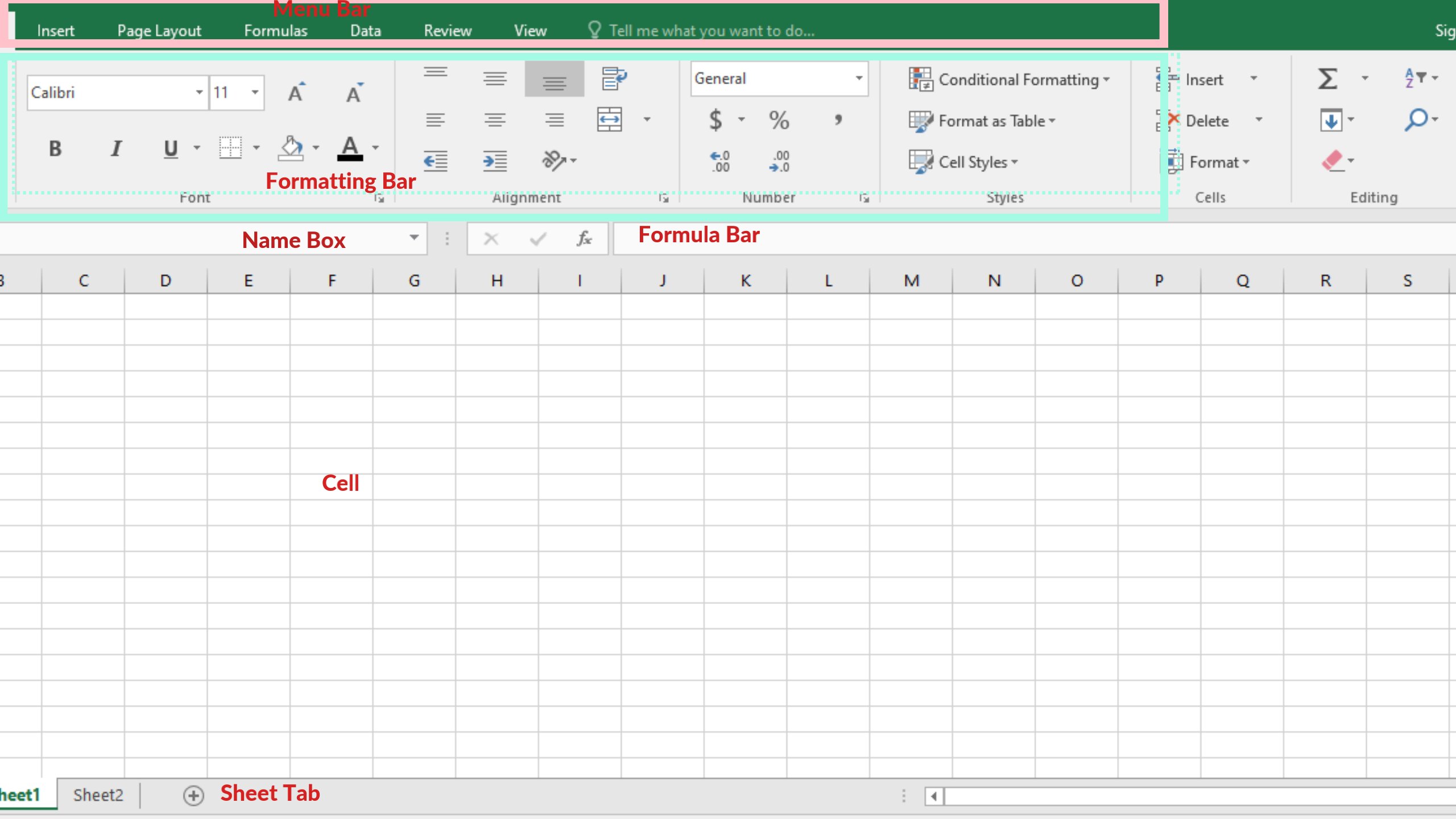This screenshot has height=819, width=1456.
Task: Open the Calibri font name dropdown
Action: click(x=199, y=92)
